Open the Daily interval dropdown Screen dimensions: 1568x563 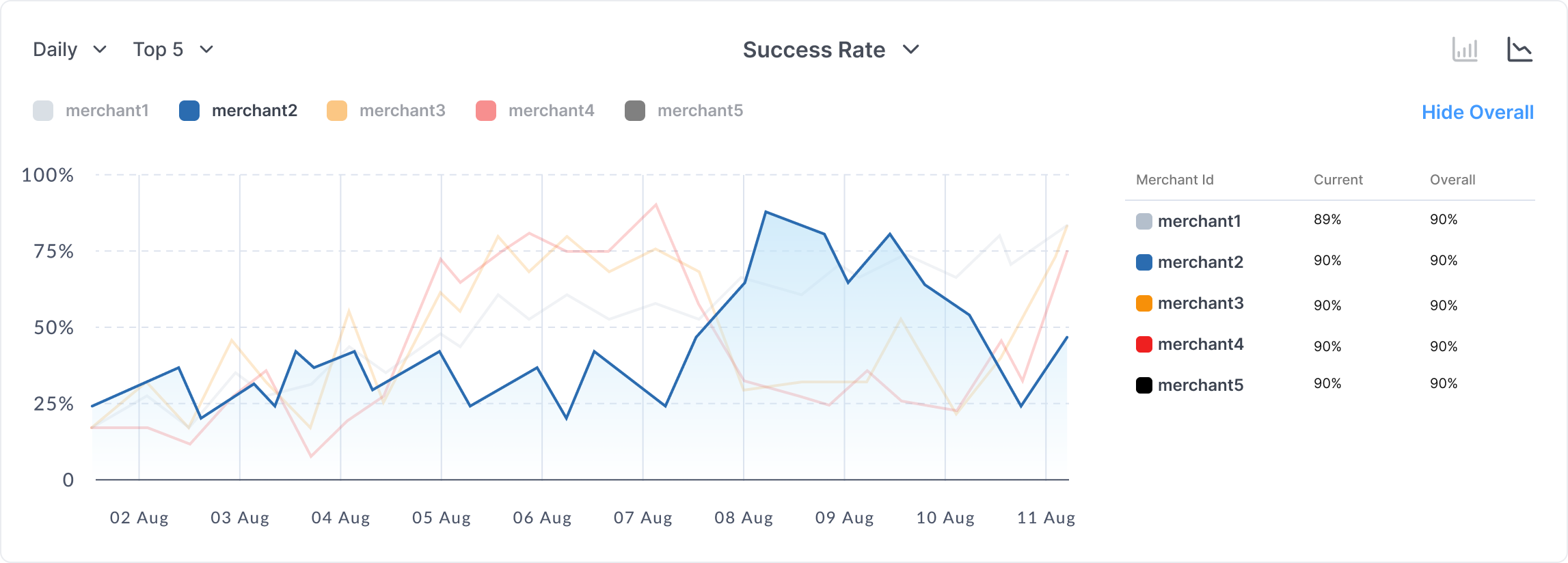(70, 49)
